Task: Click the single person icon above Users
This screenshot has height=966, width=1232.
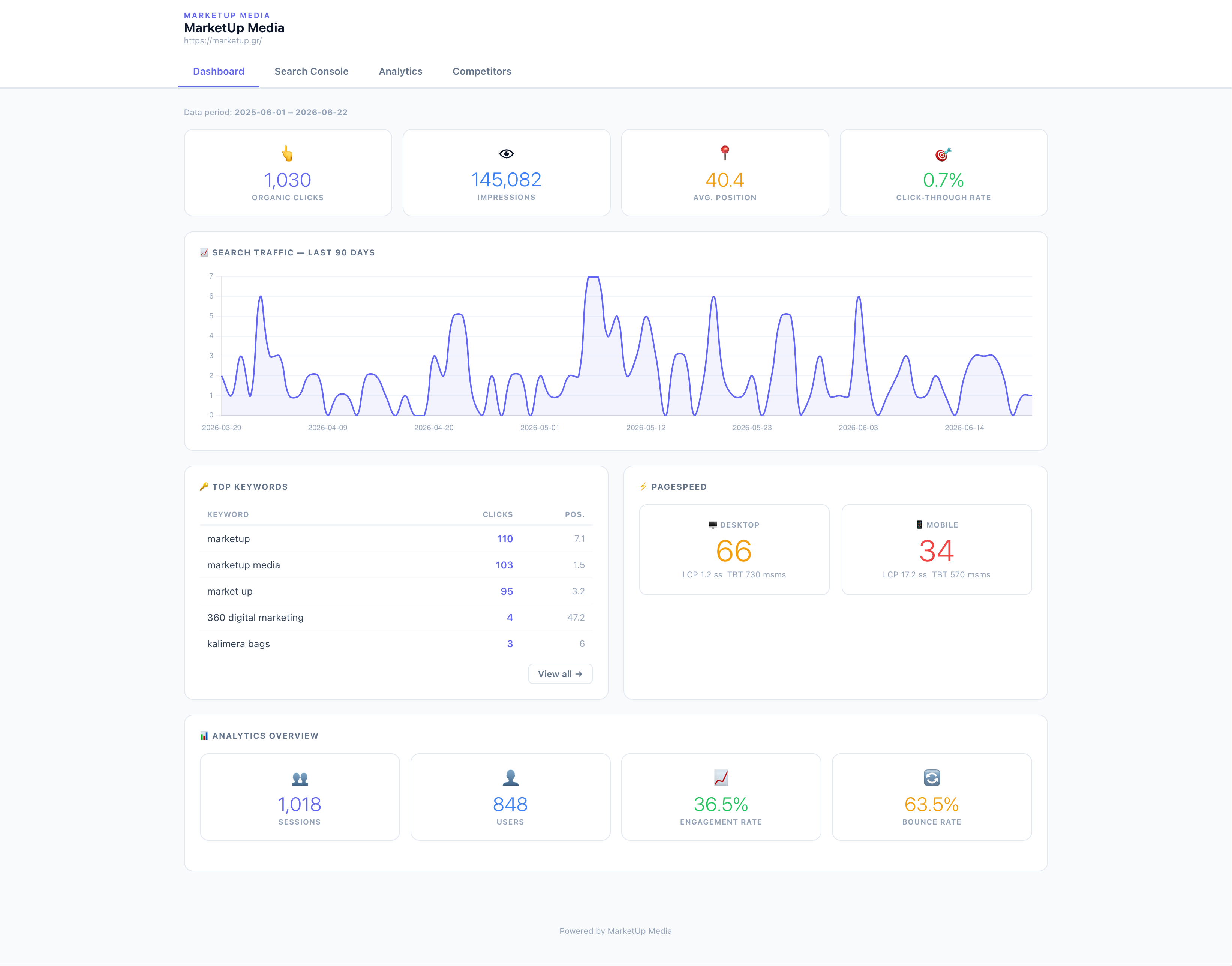Action: 511,778
